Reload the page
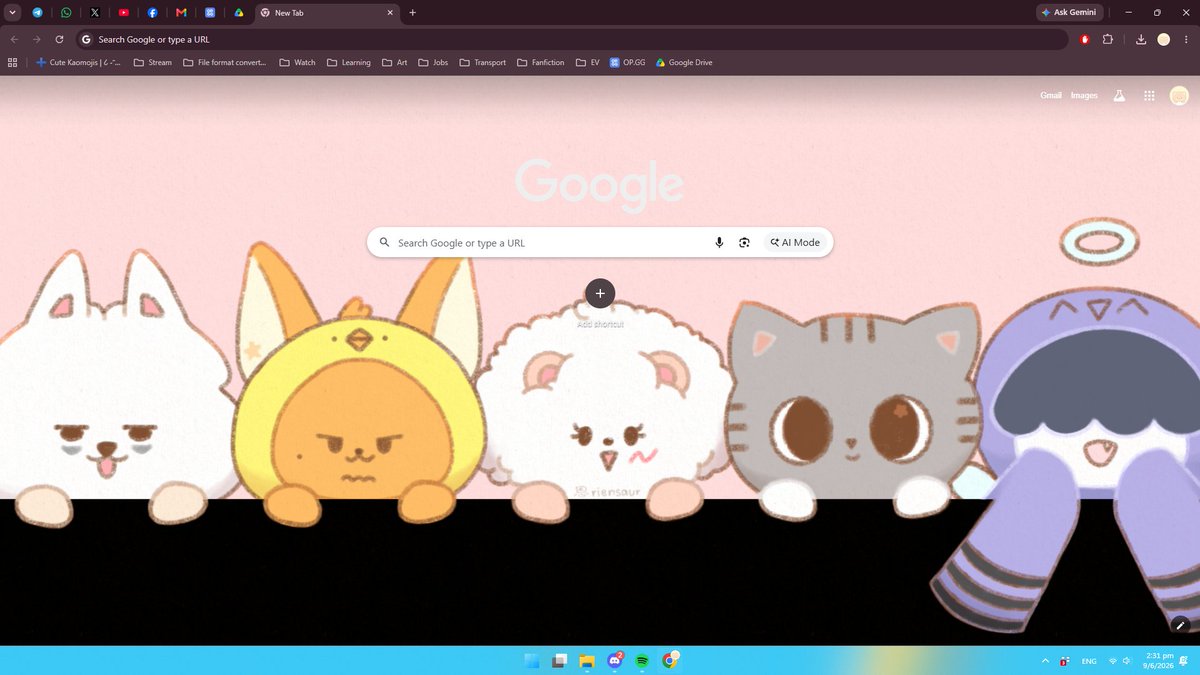This screenshot has width=1200, height=675. 60,39
